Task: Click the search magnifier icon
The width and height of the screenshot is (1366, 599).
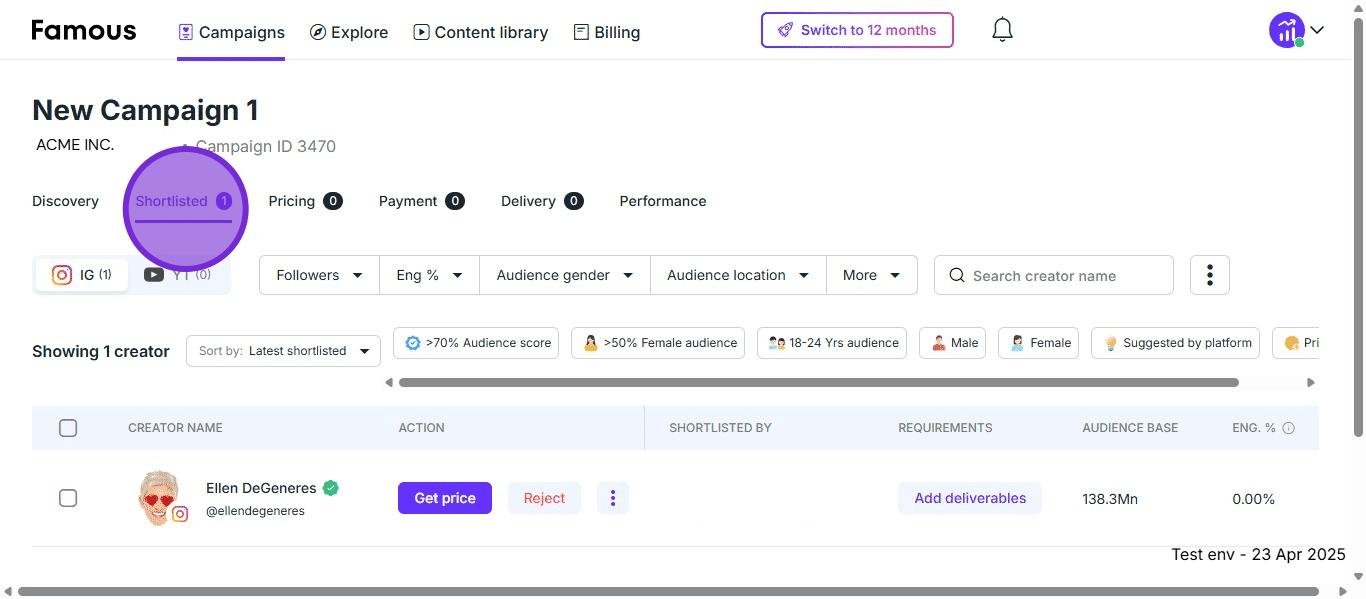Action: click(x=957, y=275)
